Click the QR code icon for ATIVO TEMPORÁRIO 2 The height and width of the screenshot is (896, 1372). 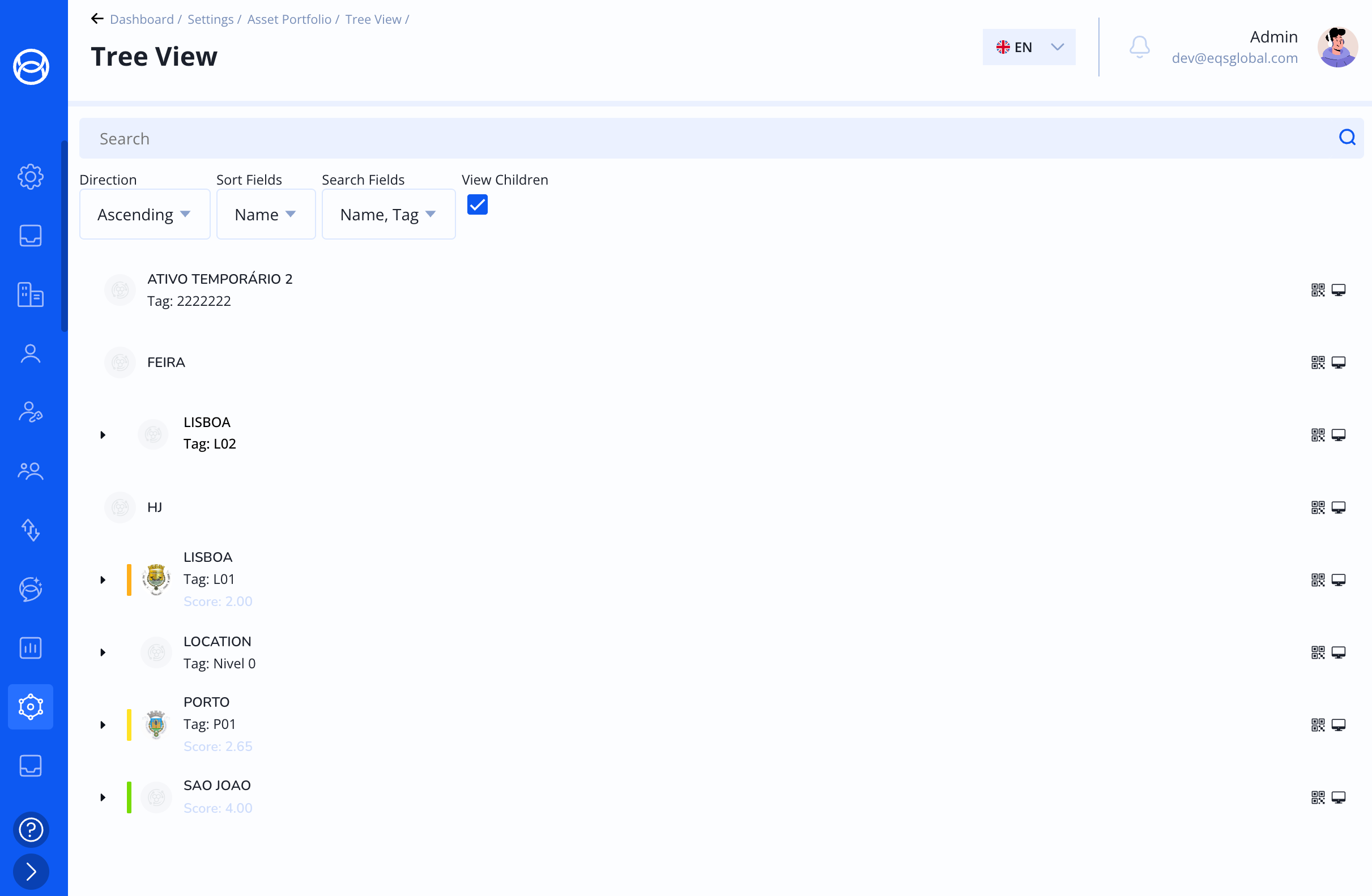[x=1317, y=290]
